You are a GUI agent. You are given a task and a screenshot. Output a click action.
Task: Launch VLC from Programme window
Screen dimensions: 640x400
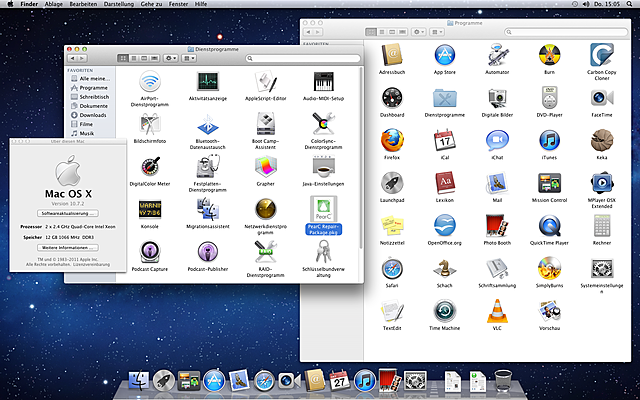point(497,311)
